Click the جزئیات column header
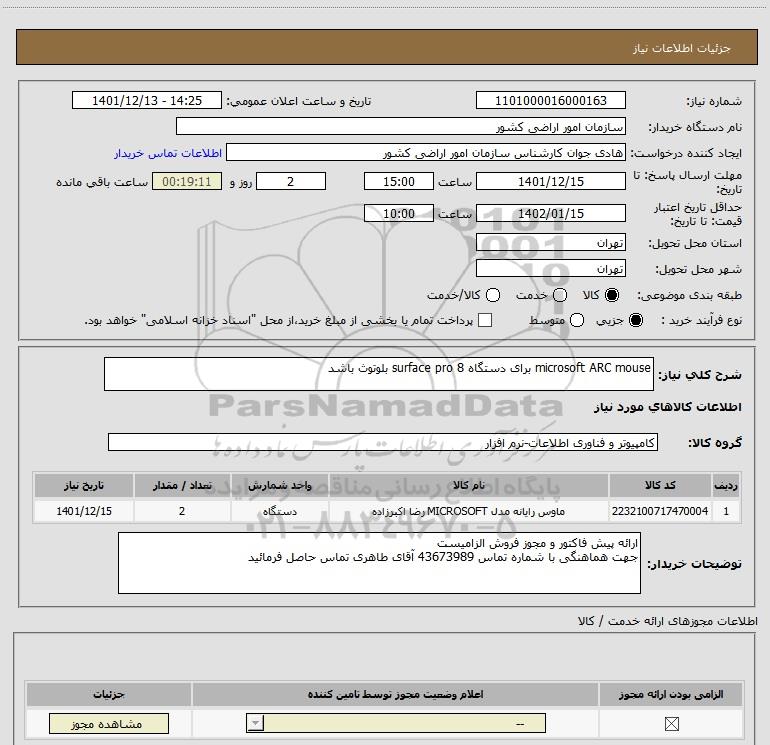Image resolution: width=770 pixels, height=745 pixels. pyautogui.click(x=109, y=694)
